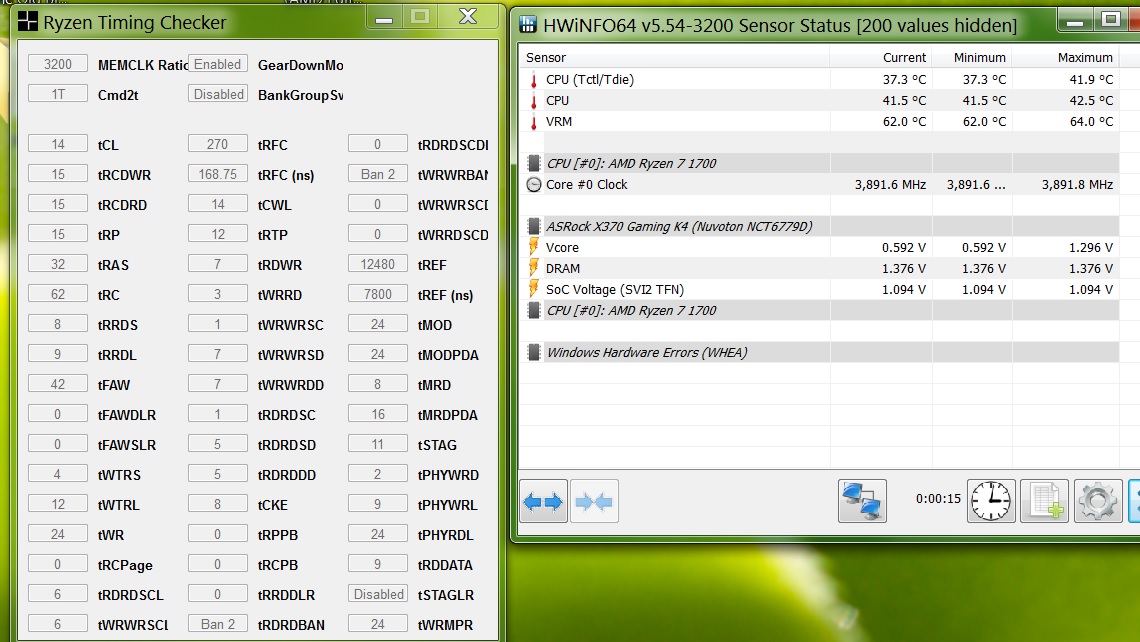This screenshot has width=1140, height=642.
Task: Click the lightning icon beside DRAM
Action: coord(534,268)
